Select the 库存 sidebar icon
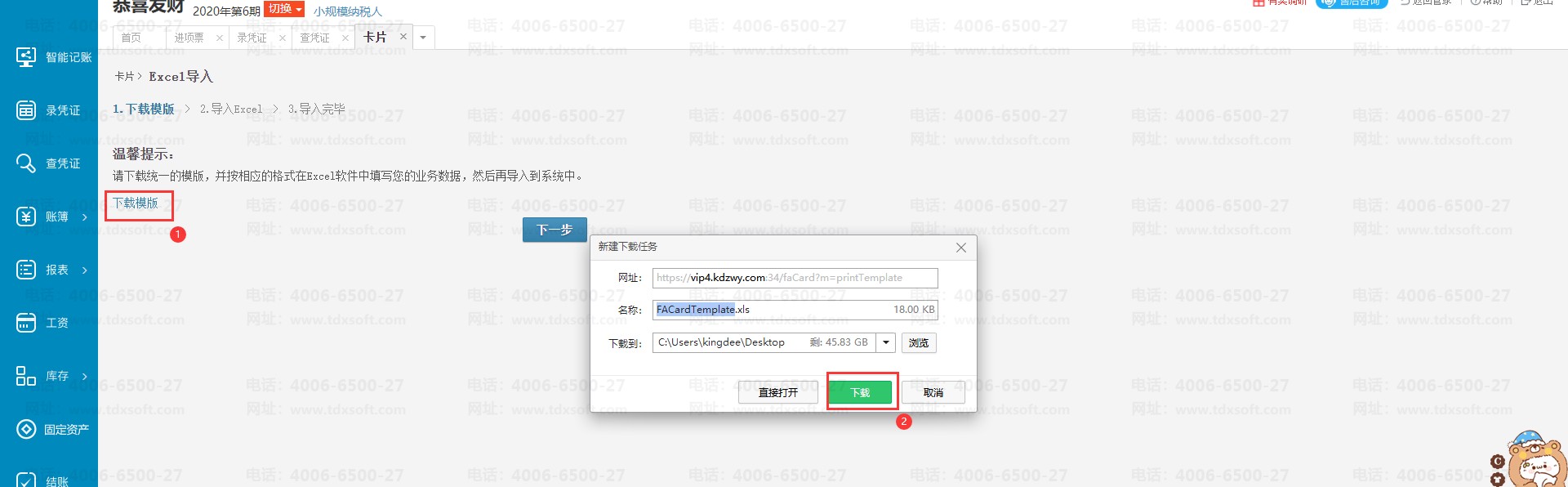 click(x=26, y=376)
